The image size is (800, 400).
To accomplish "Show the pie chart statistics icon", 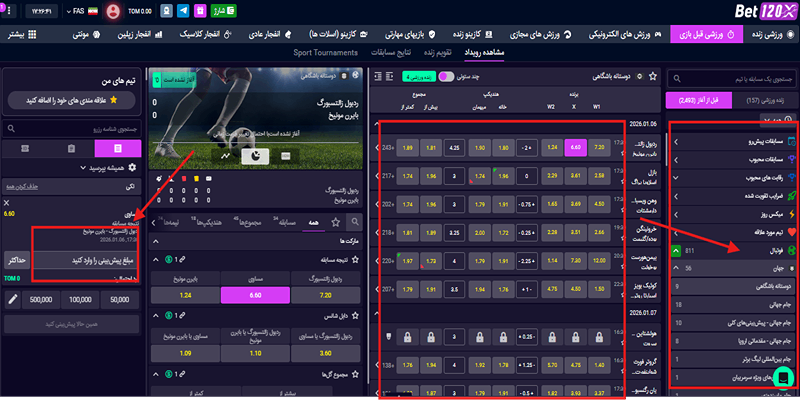I will click(255, 156).
